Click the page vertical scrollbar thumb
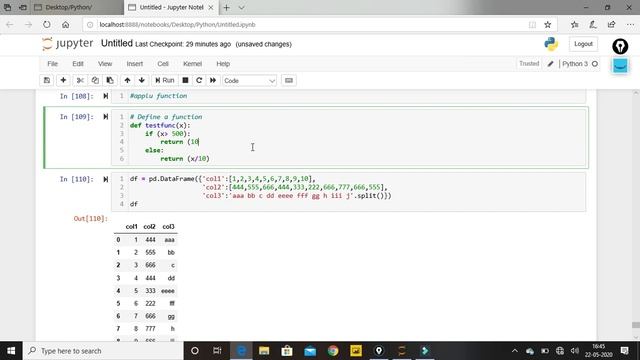The image size is (640, 360). pyautogui.click(x=636, y=325)
